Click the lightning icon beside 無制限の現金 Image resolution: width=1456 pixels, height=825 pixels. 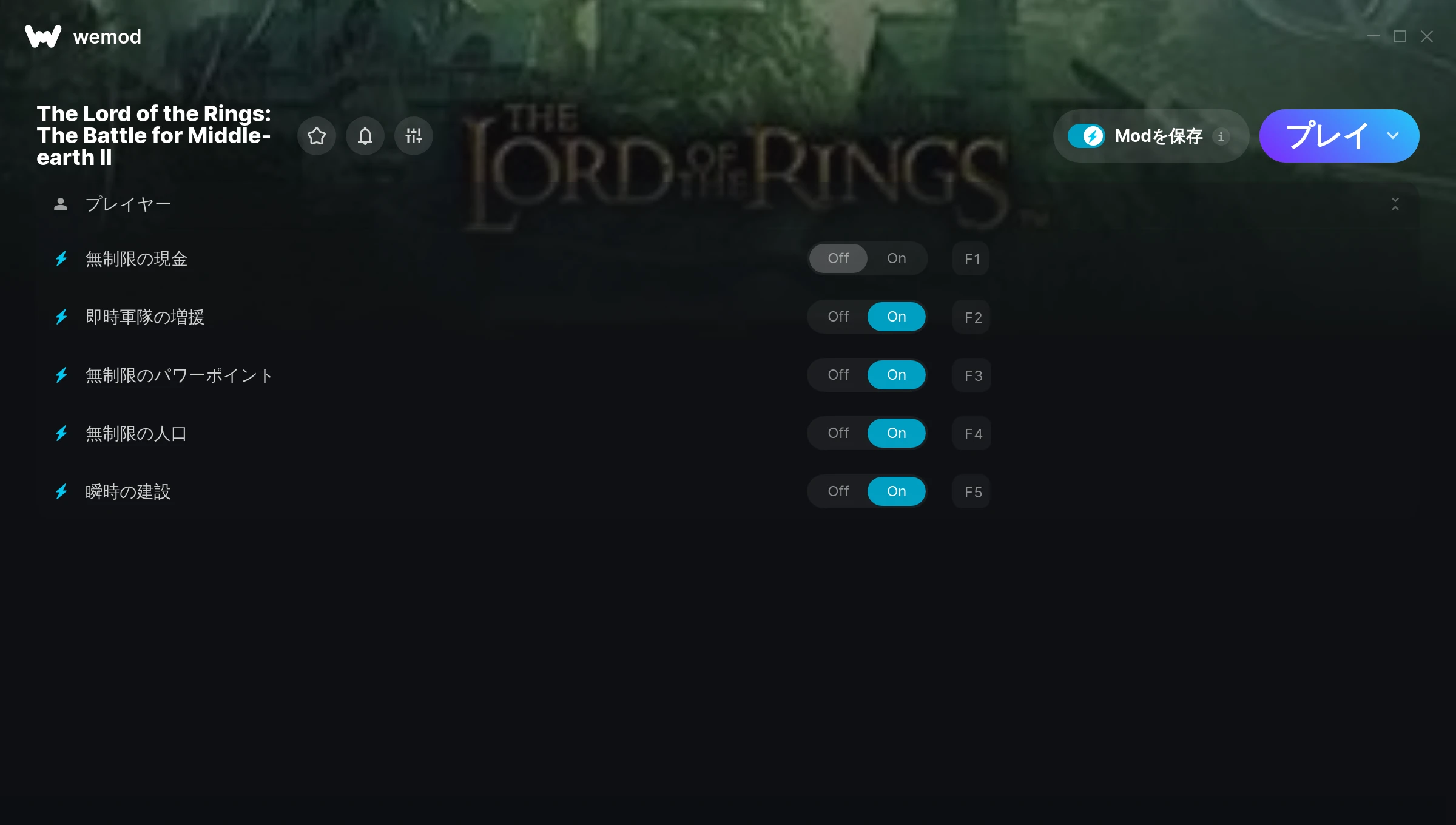[x=61, y=259]
